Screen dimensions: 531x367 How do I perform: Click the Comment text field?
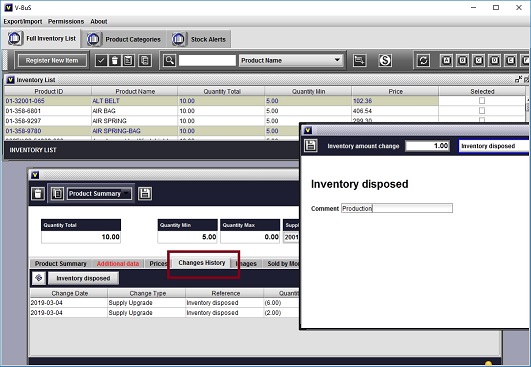pos(397,208)
